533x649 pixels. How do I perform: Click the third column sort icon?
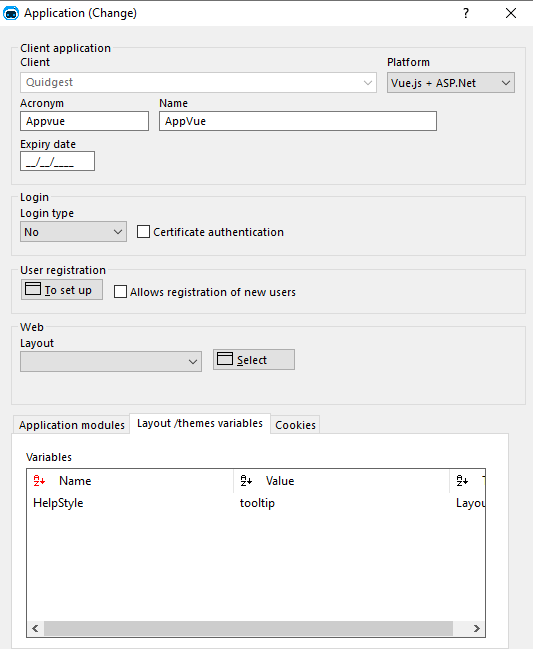462,481
